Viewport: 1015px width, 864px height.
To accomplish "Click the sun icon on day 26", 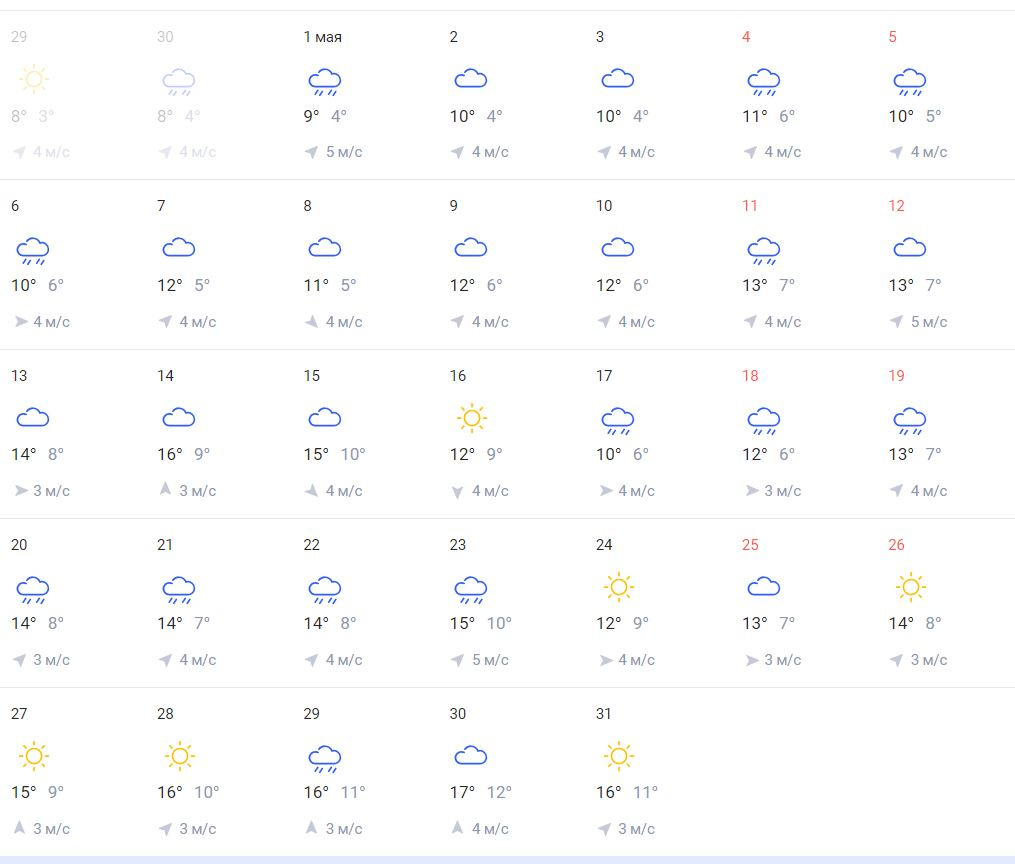I will (910, 587).
